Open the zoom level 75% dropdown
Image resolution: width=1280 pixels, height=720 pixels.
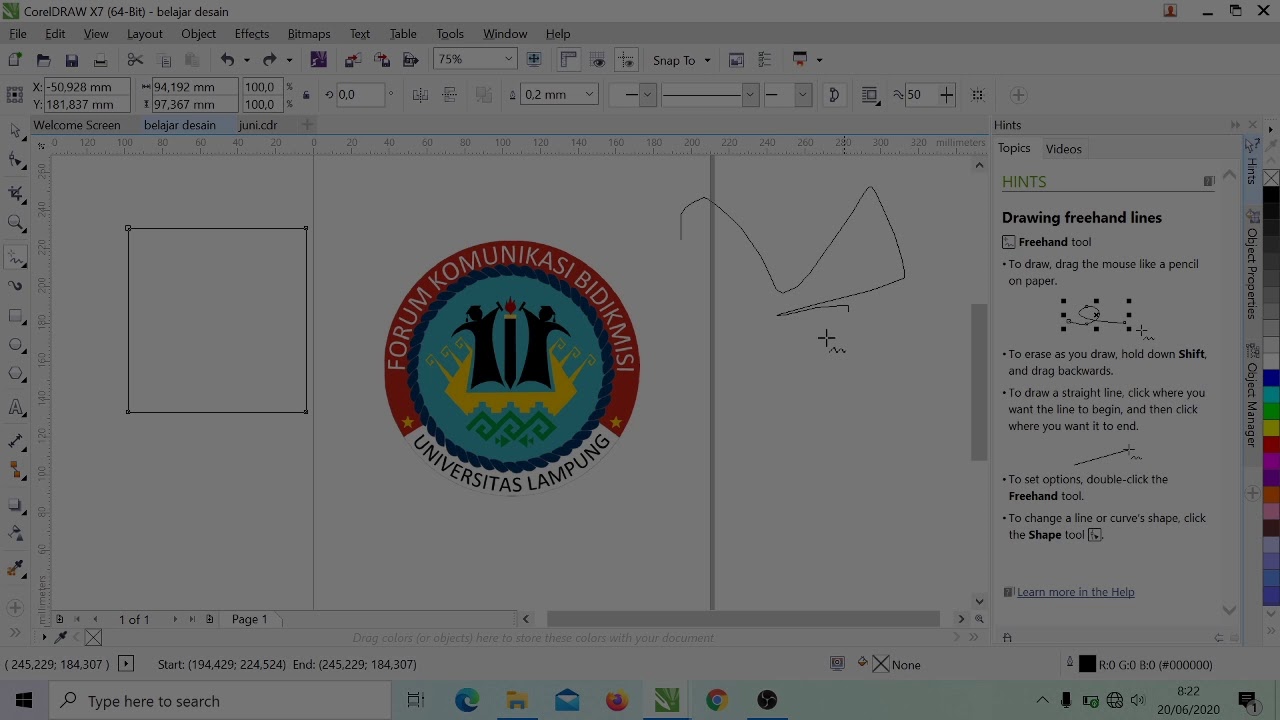pos(508,60)
